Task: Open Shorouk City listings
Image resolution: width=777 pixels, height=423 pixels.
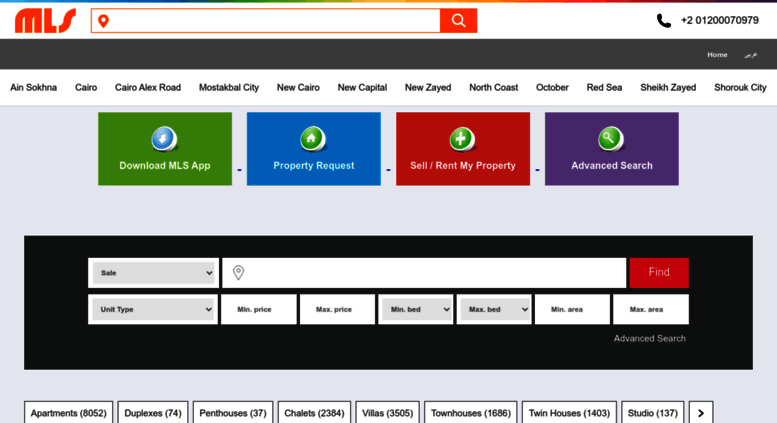Action: pos(740,88)
